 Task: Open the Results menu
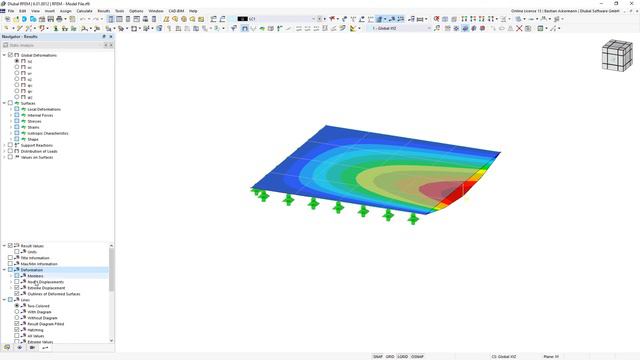(x=104, y=11)
